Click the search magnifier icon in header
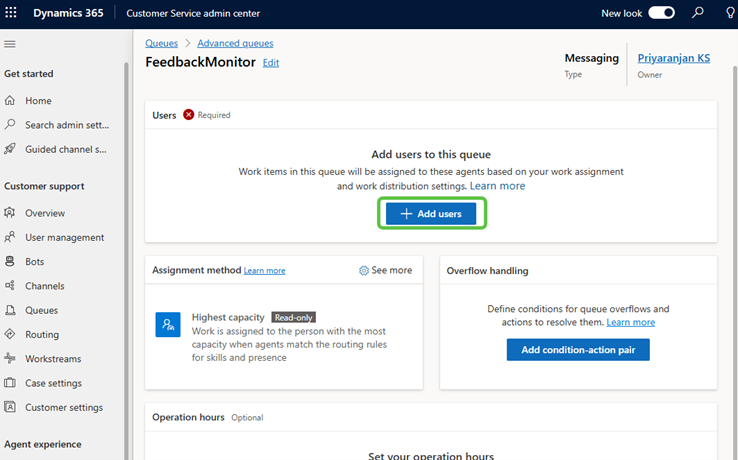 point(698,13)
